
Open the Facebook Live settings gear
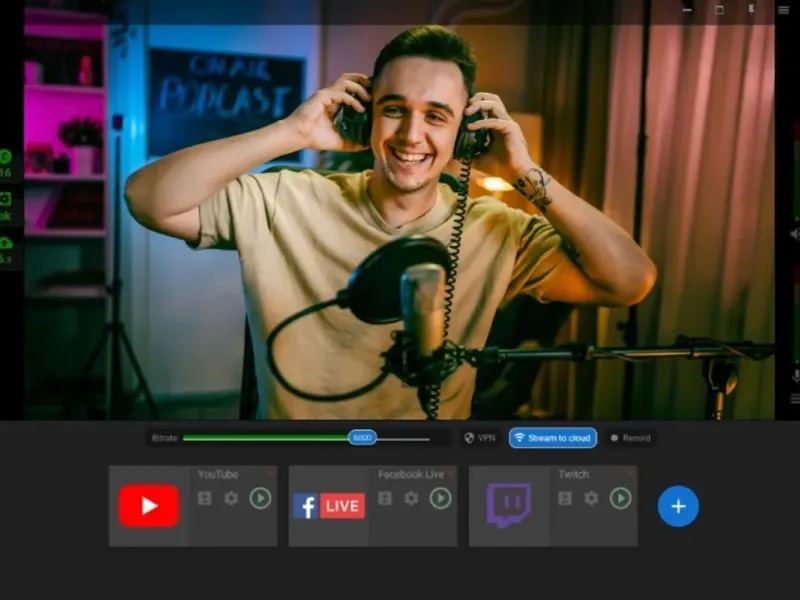pos(411,498)
